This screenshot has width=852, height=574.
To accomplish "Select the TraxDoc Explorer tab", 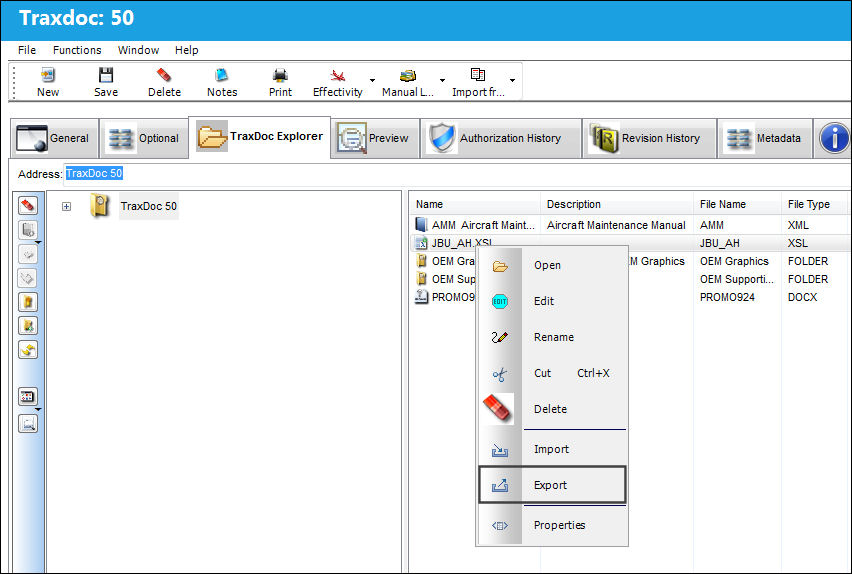I will (260, 136).
